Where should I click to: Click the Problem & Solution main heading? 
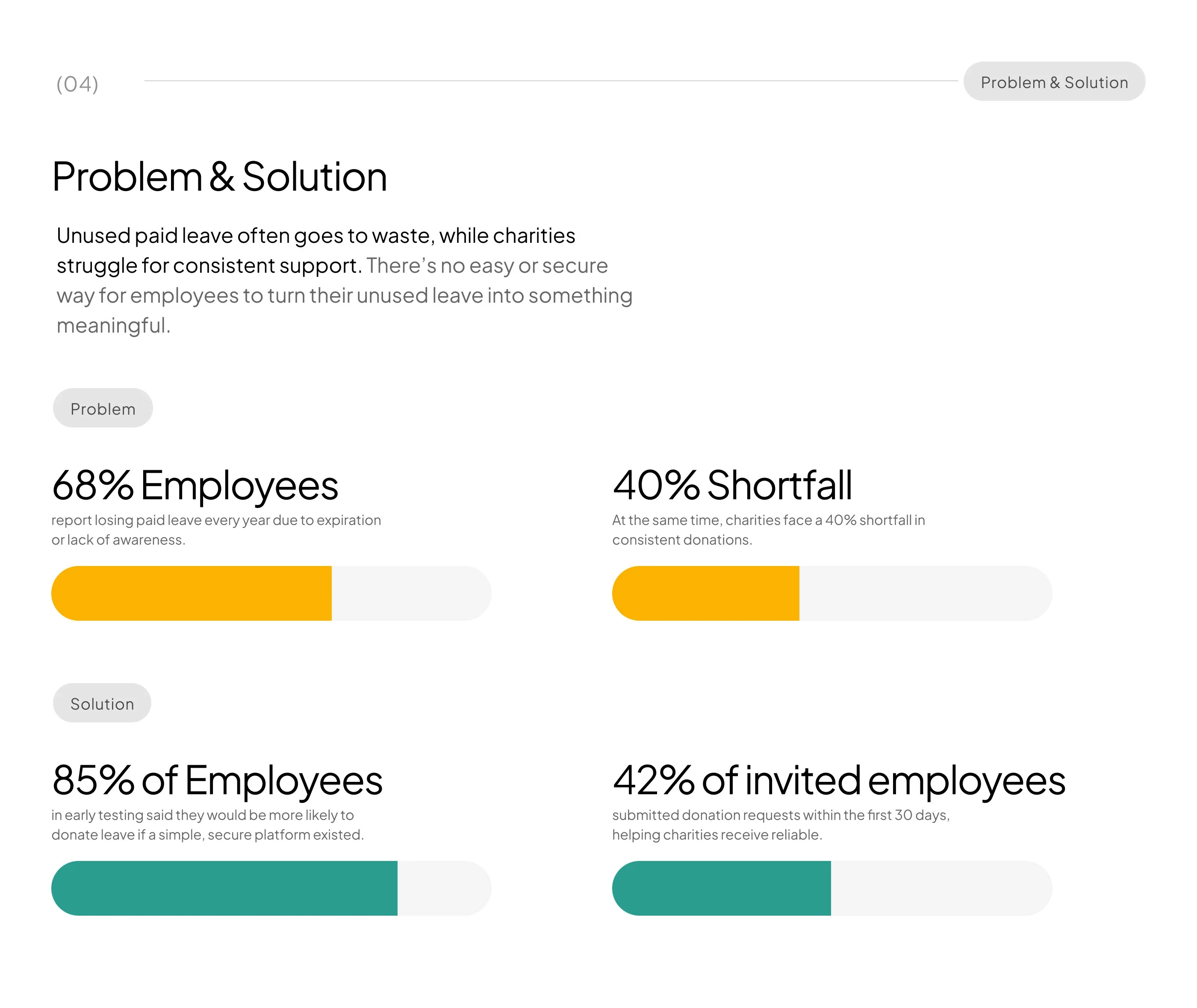click(219, 177)
